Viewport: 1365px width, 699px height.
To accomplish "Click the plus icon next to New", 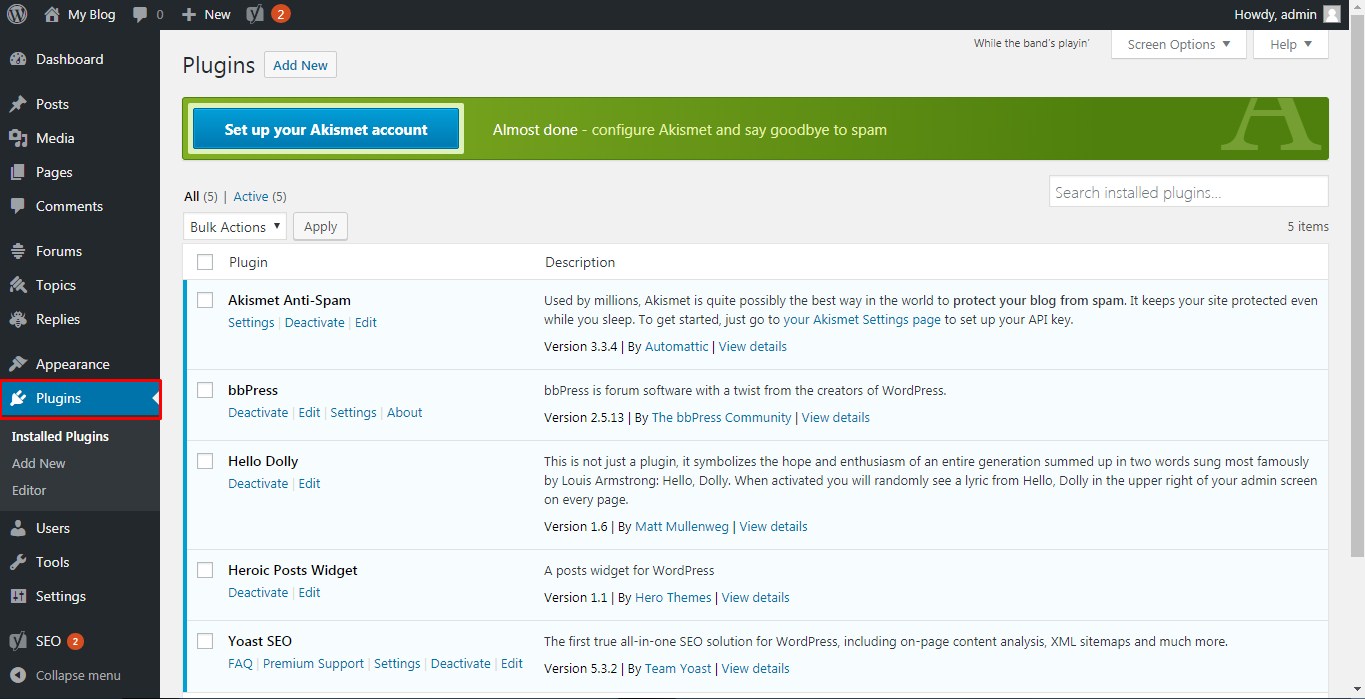I will pyautogui.click(x=189, y=15).
